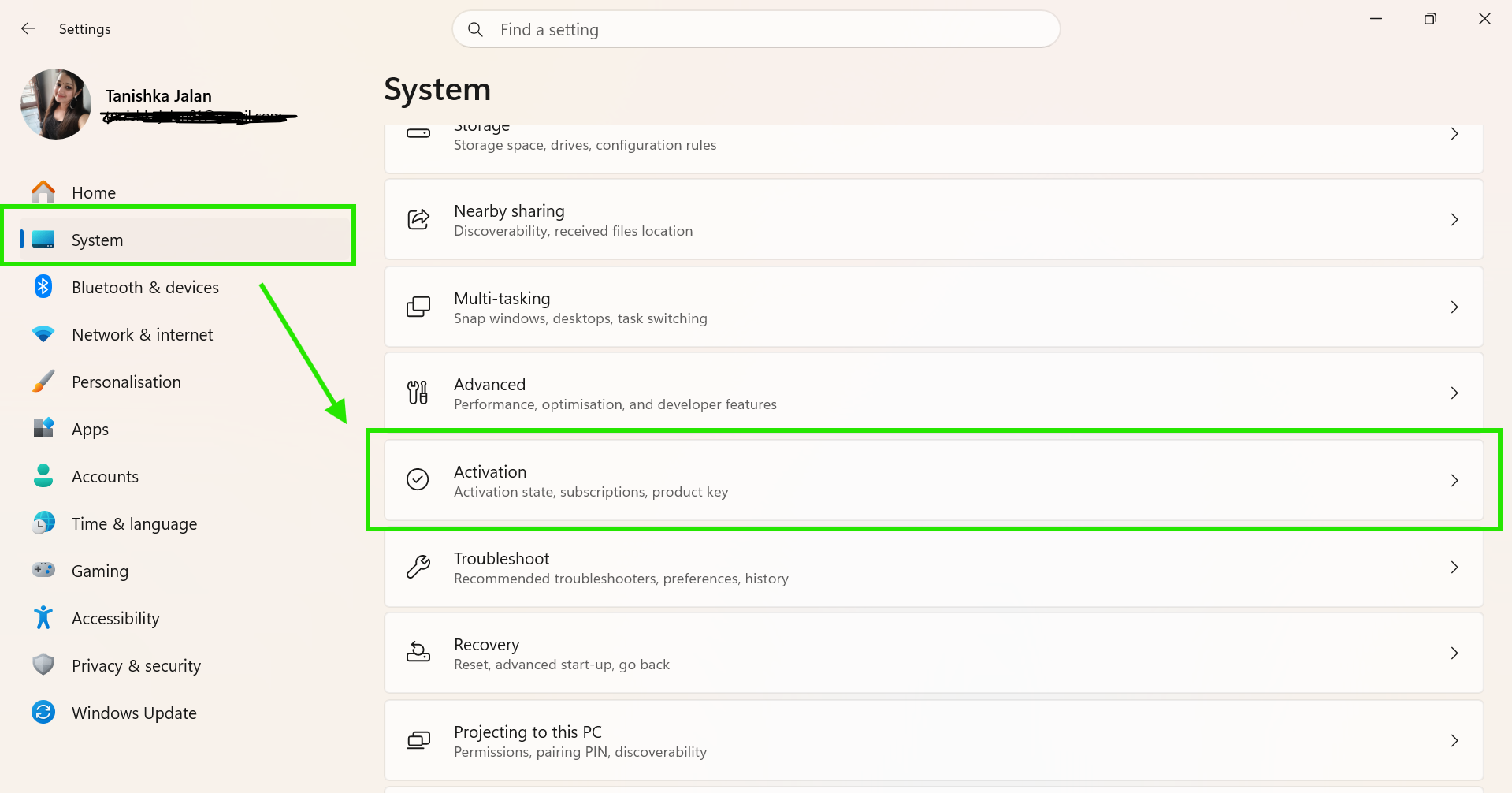
Task: Go to Bluetooth & devices
Action: (x=145, y=288)
